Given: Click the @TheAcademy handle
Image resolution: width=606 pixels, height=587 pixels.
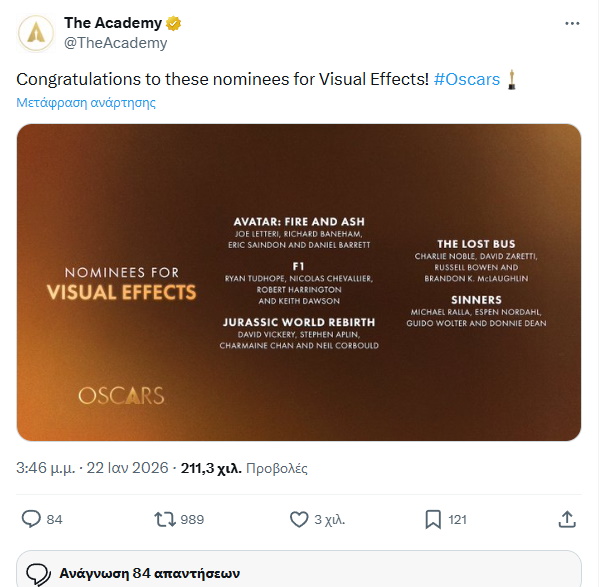Looking at the screenshot, I should coord(115,43).
